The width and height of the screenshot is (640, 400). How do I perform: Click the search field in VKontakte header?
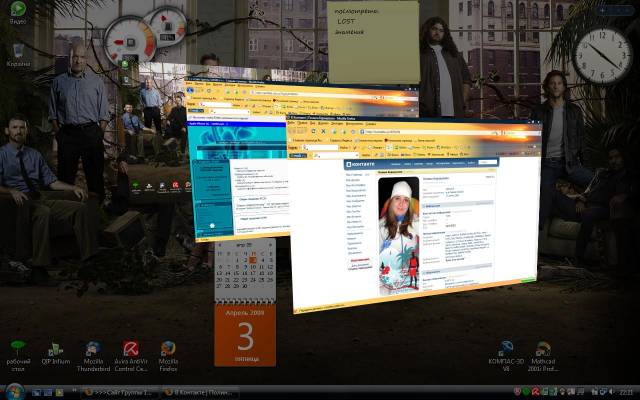click(x=488, y=162)
